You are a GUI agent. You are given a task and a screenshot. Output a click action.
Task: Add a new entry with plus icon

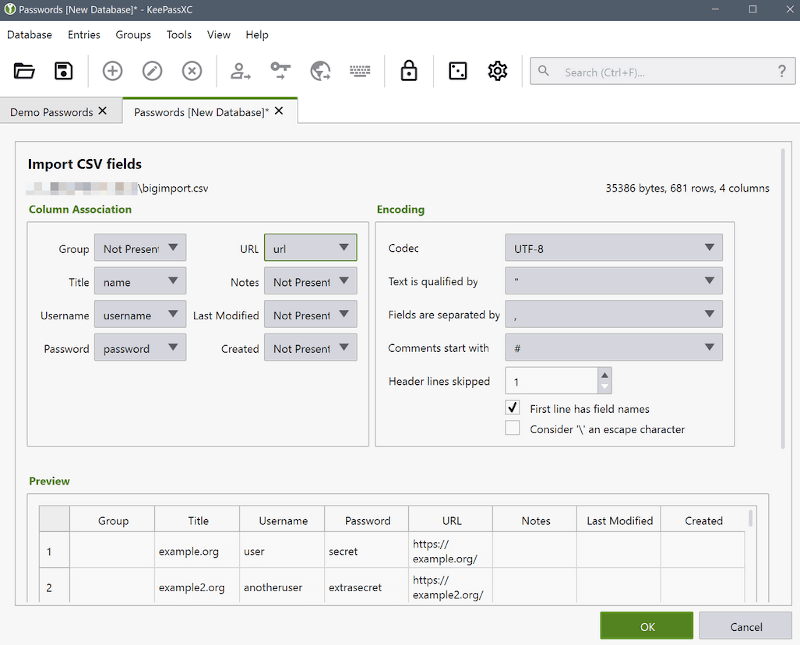112,71
